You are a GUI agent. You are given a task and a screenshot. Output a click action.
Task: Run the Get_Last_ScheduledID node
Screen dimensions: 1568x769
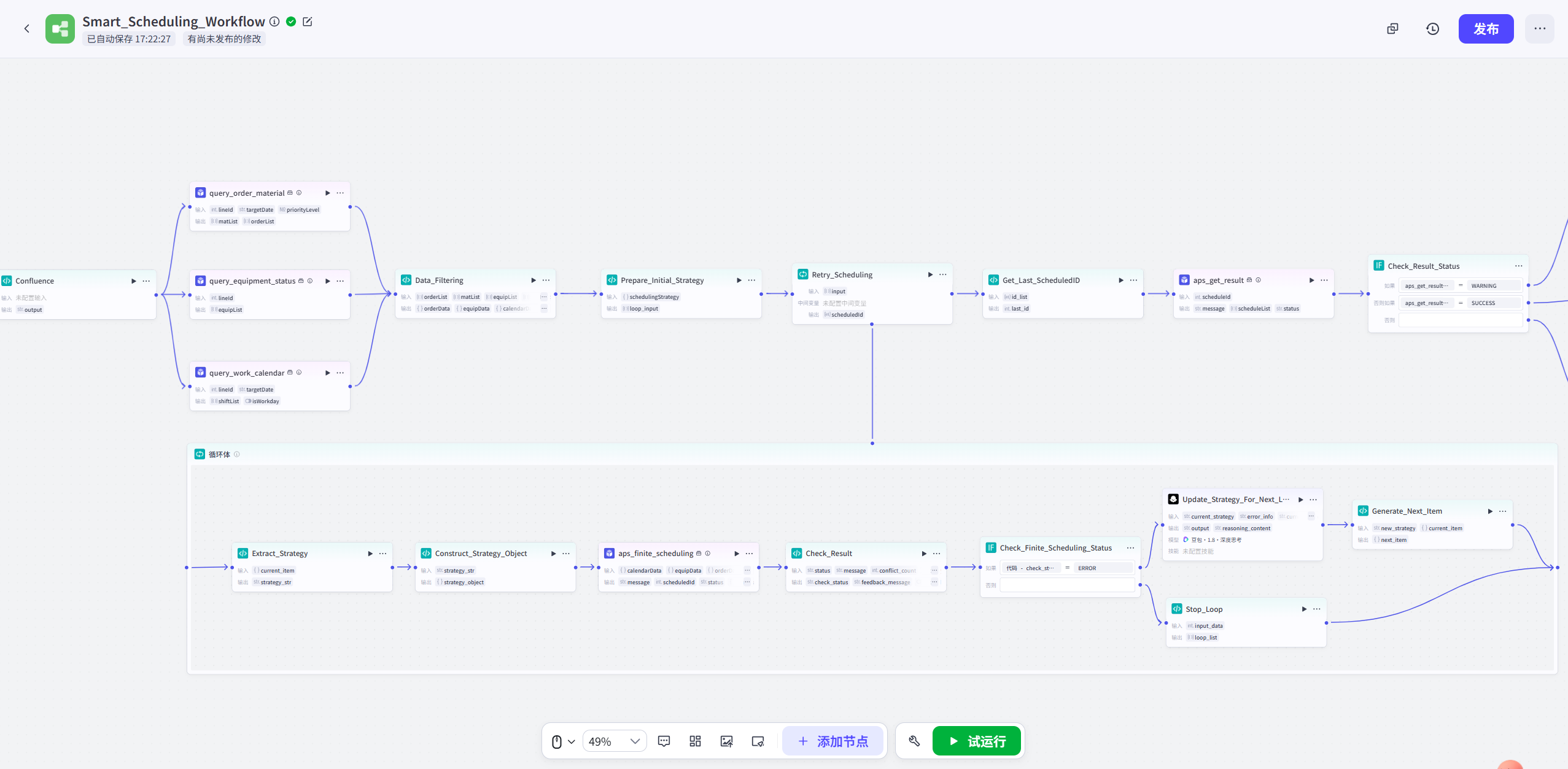coord(1120,280)
